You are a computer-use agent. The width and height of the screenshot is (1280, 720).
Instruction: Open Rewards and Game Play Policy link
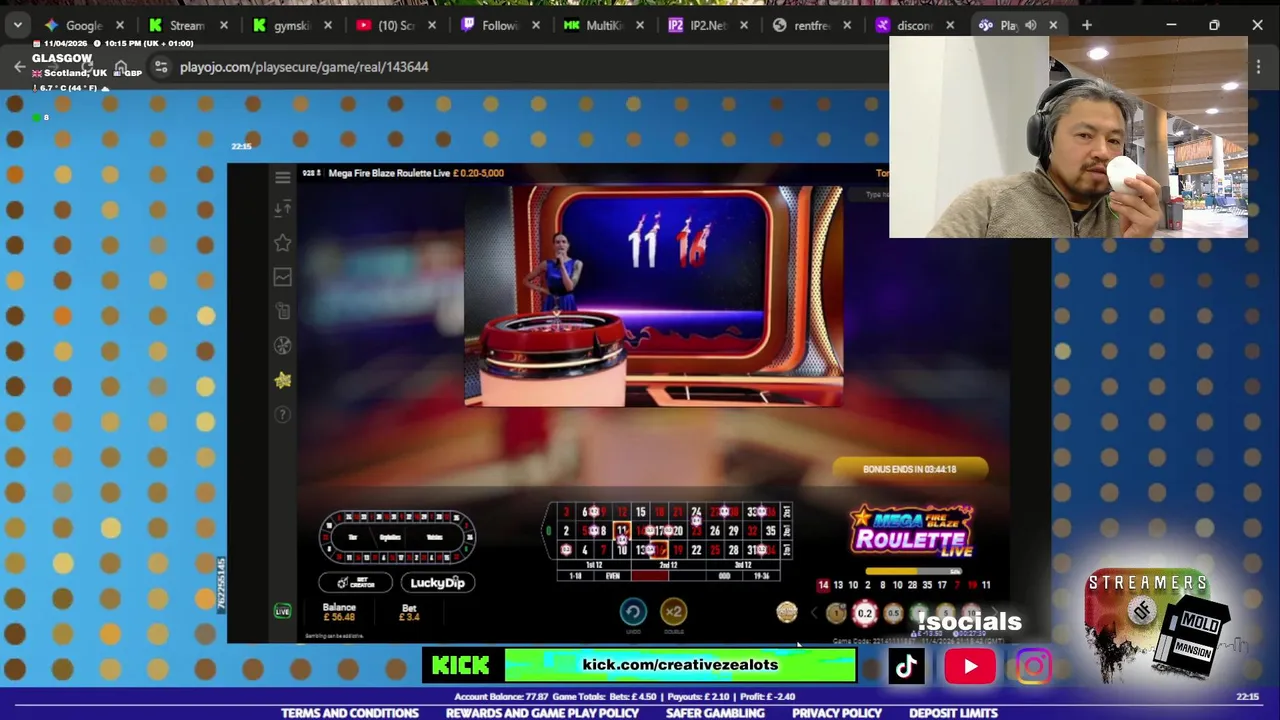542,713
